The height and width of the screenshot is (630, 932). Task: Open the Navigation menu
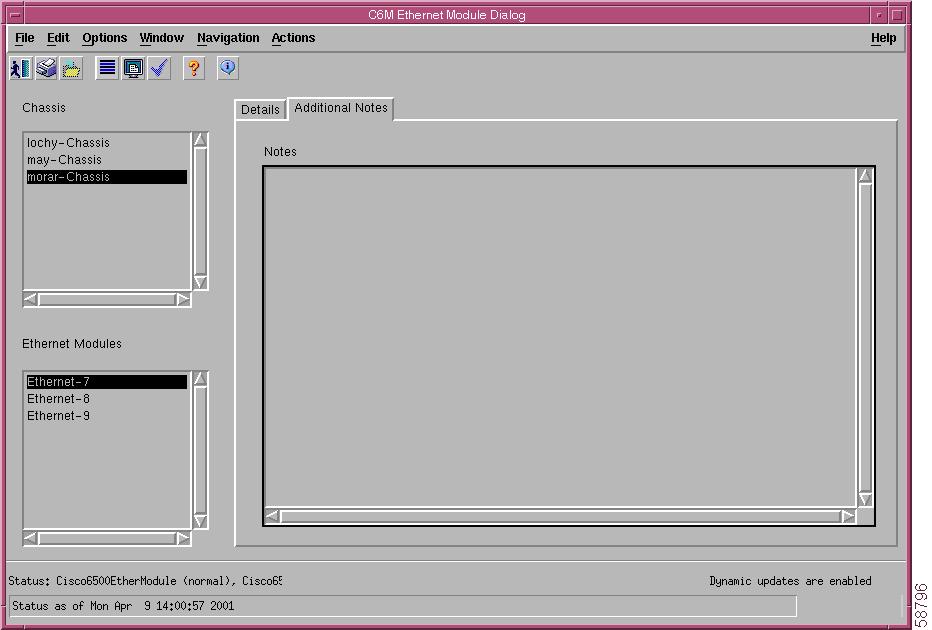[x=228, y=38]
